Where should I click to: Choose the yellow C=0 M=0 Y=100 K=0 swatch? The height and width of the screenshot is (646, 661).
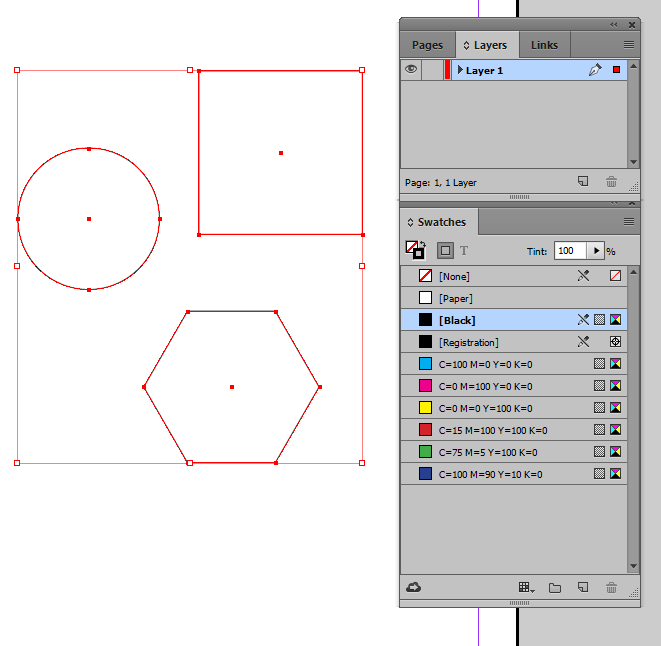click(x=513, y=408)
